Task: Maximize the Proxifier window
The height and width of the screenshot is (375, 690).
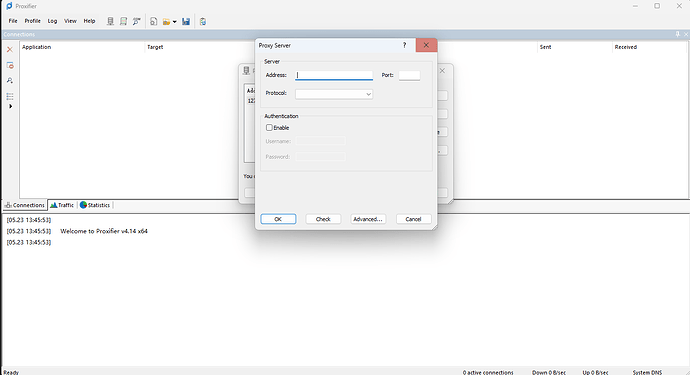Action: (x=657, y=6)
